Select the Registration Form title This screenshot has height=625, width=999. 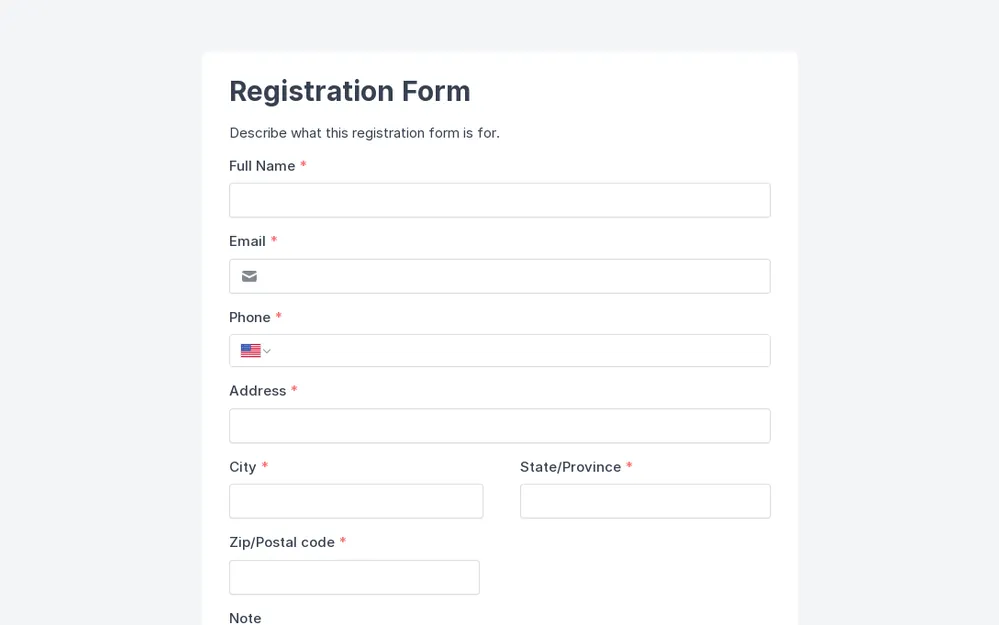pos(350,91)
